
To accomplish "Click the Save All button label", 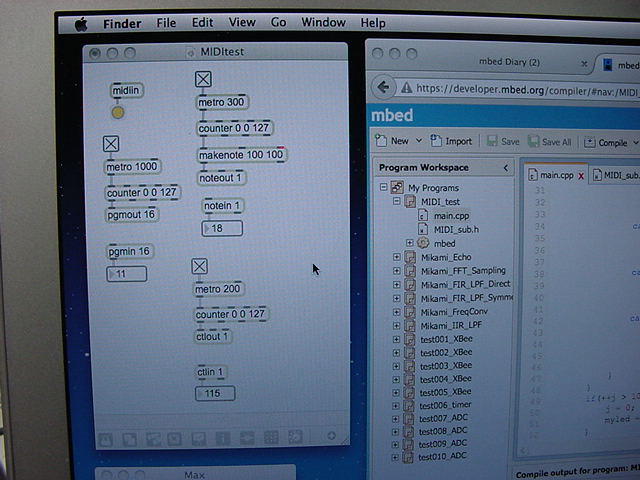I will tap(556, 142).
